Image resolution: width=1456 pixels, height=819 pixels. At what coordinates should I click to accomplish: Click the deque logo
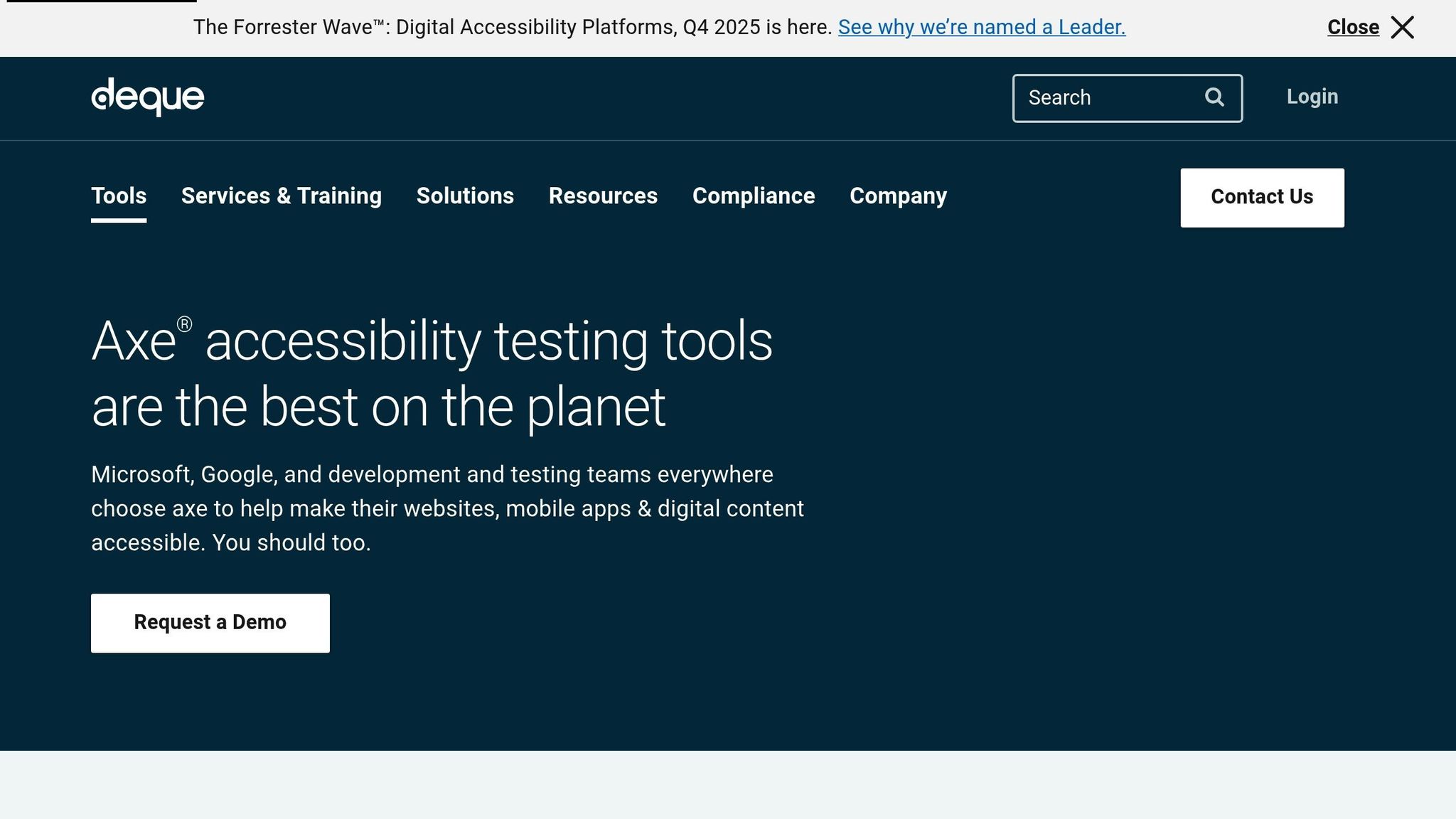pos(147,97)
